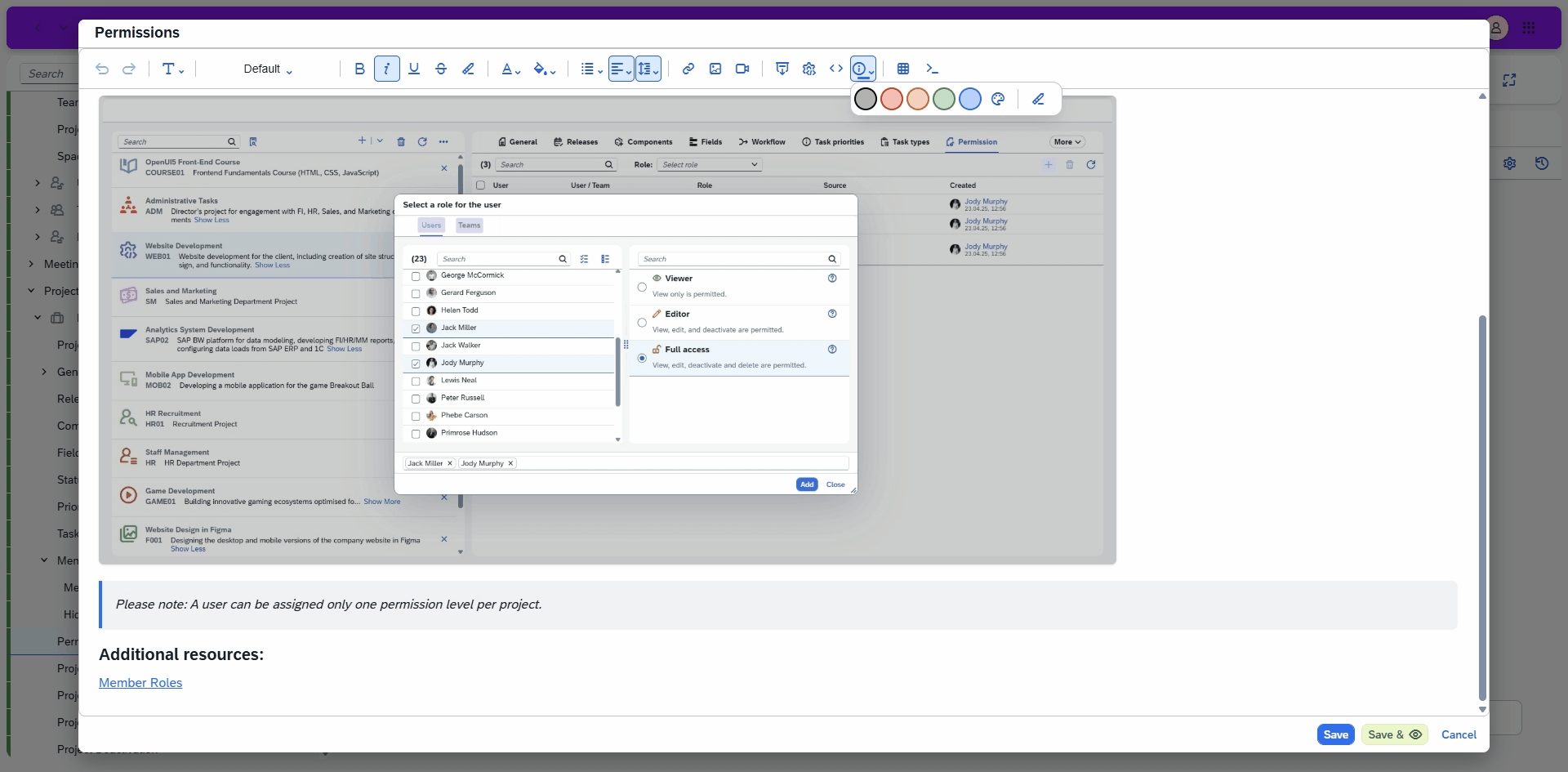Insert a table with the grid icon
Image resolution: width=1568 pixels, height=772 pixels.
tap(903, 69)
